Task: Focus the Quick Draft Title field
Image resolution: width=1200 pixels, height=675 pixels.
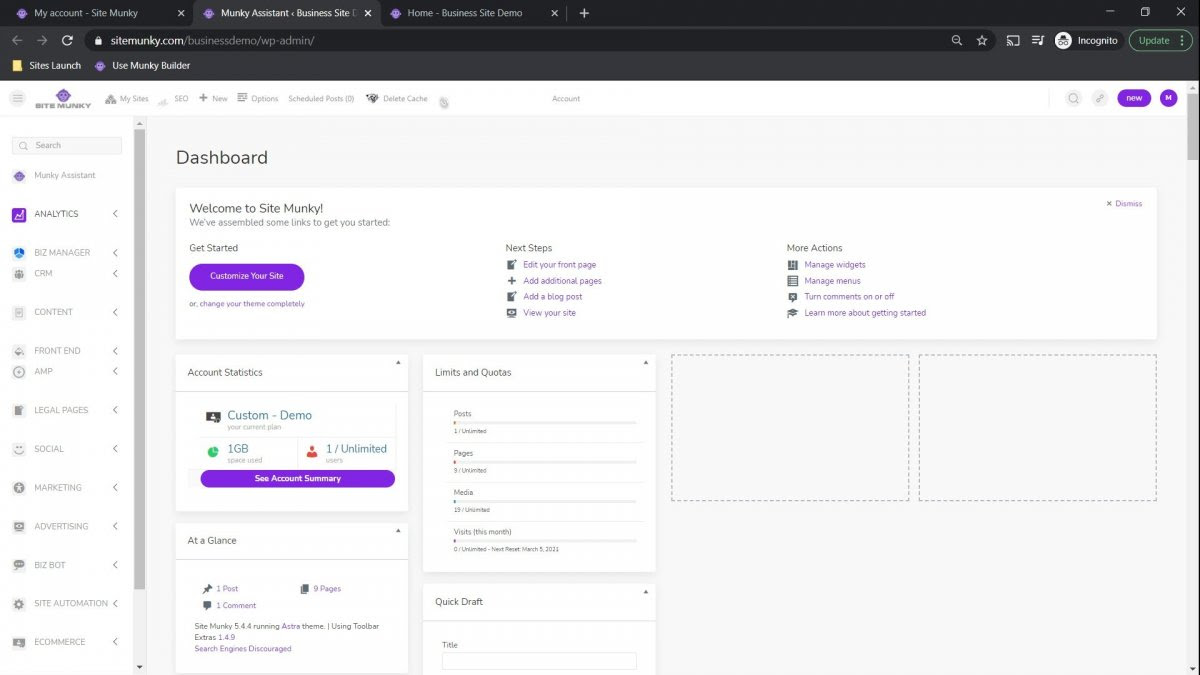Action: [x=539, y=661]
